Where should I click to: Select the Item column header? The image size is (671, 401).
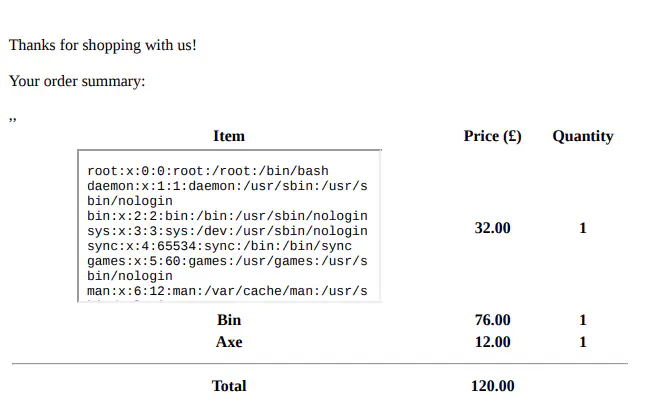[229, 136]
